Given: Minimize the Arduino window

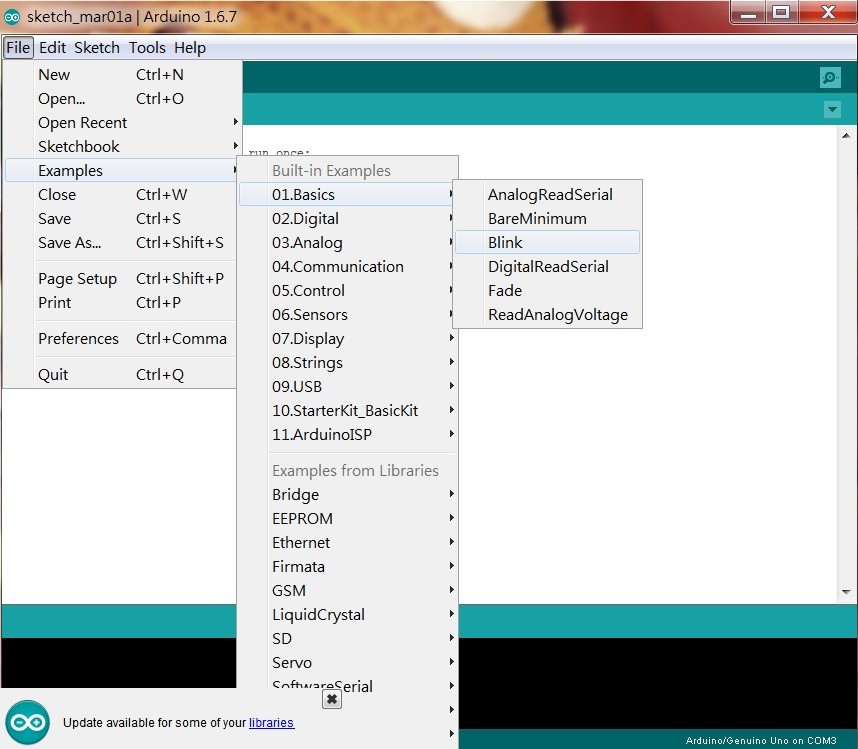Looking at the screenshot, I should (x=748, y=13).
